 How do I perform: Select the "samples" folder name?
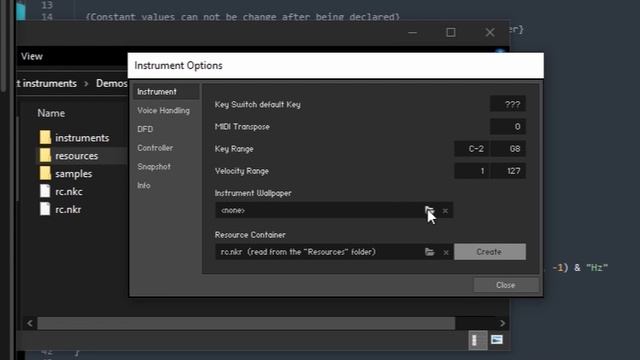73,174
